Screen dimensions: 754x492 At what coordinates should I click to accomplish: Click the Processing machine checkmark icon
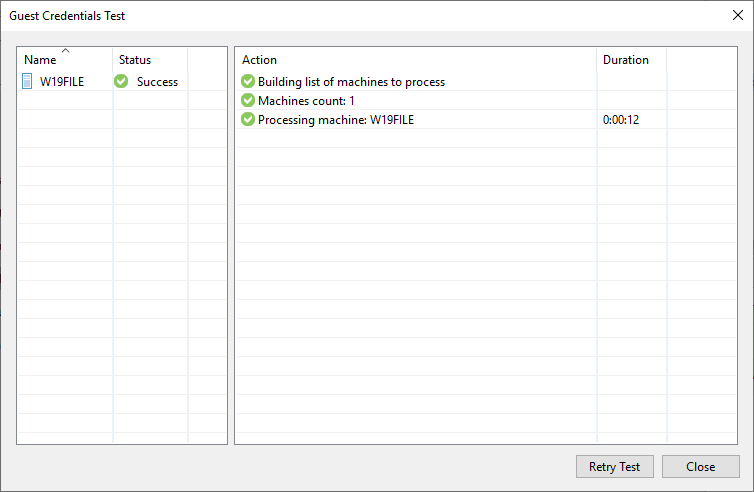[248, 119]
